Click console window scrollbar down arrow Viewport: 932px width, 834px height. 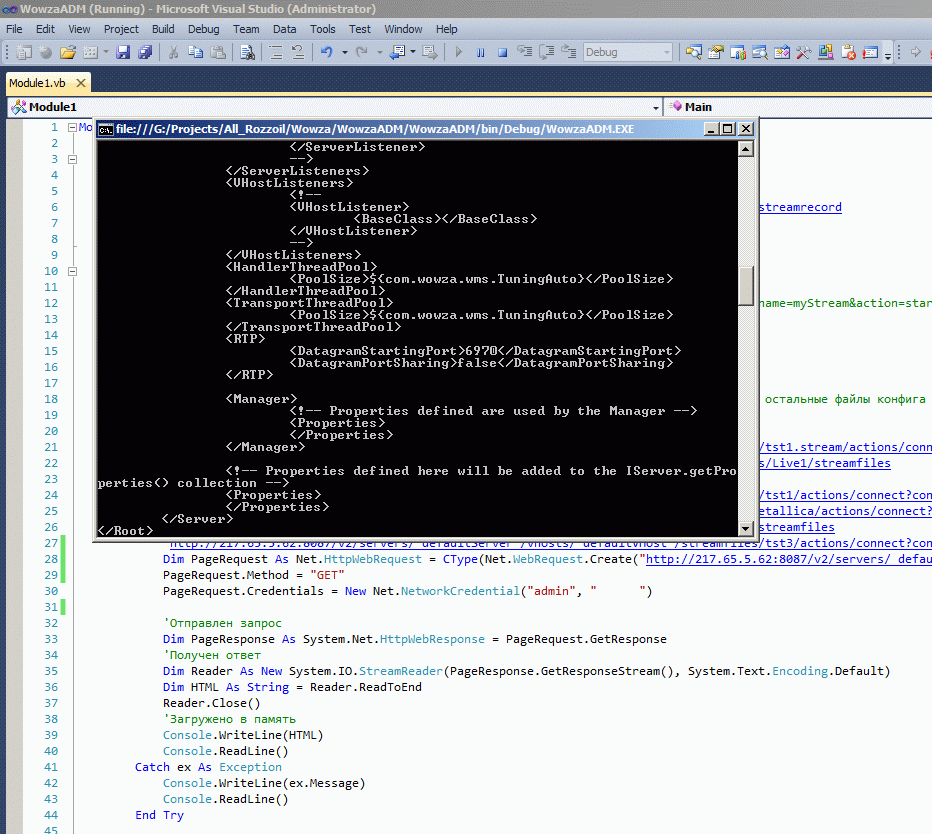746,528
